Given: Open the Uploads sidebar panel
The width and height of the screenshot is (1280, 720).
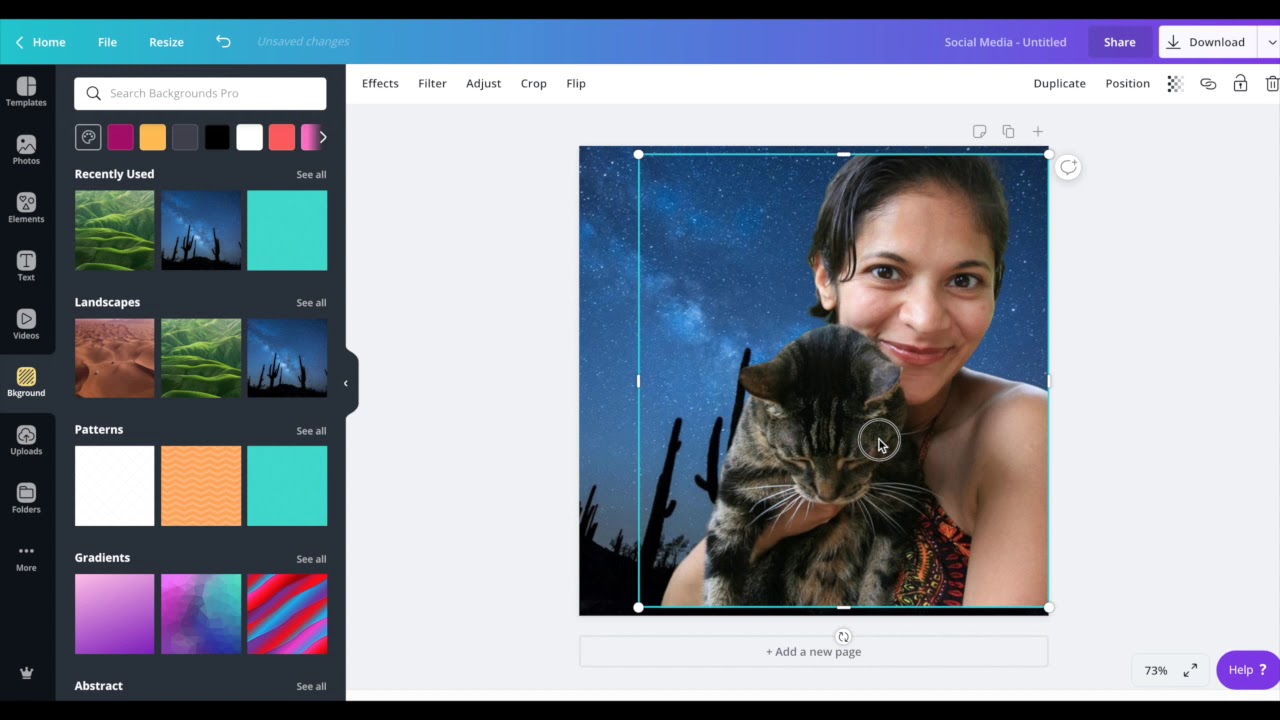Looking at the screenshot, I should (x=26, y=440).
